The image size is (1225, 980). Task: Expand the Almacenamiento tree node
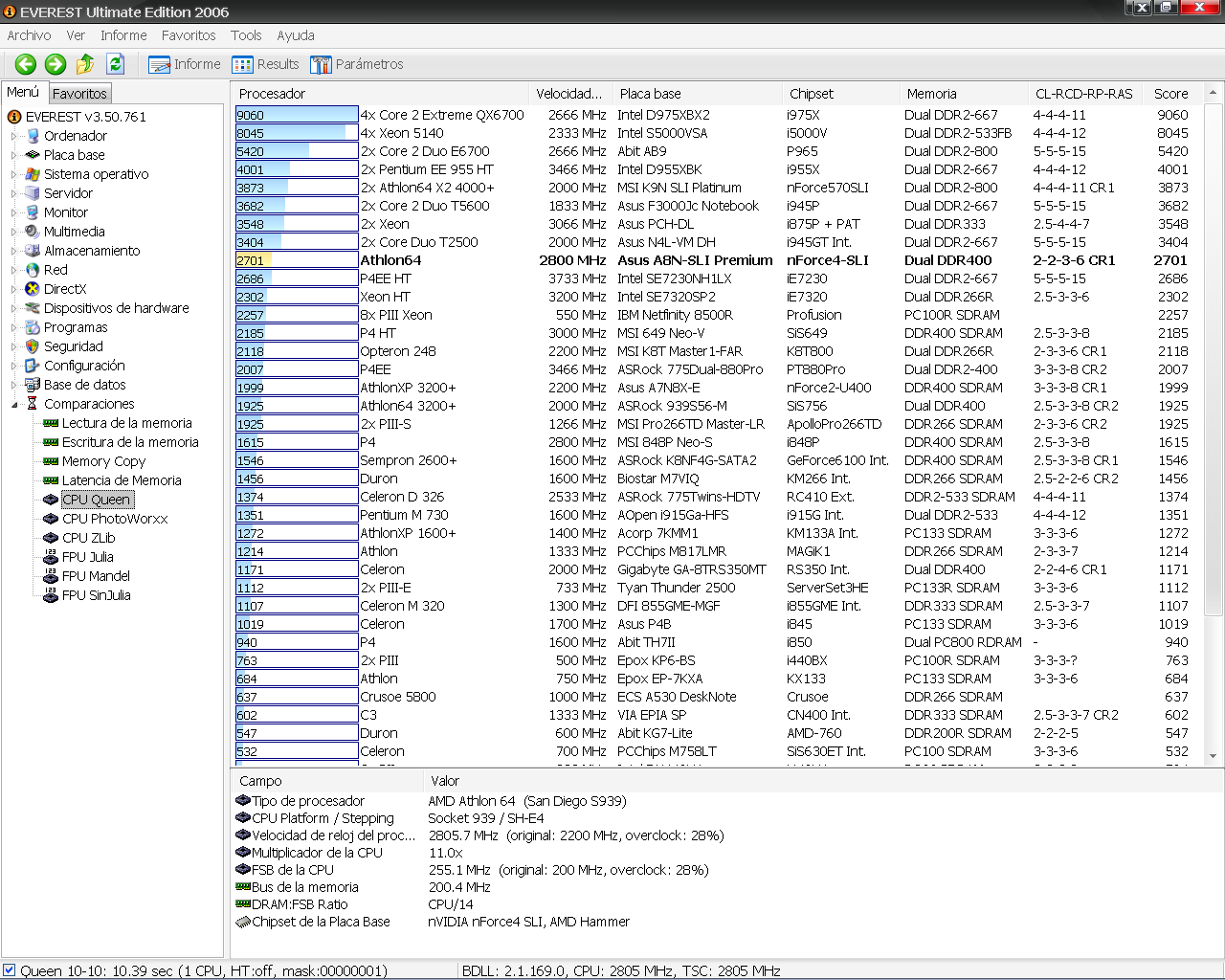[14, 251]
